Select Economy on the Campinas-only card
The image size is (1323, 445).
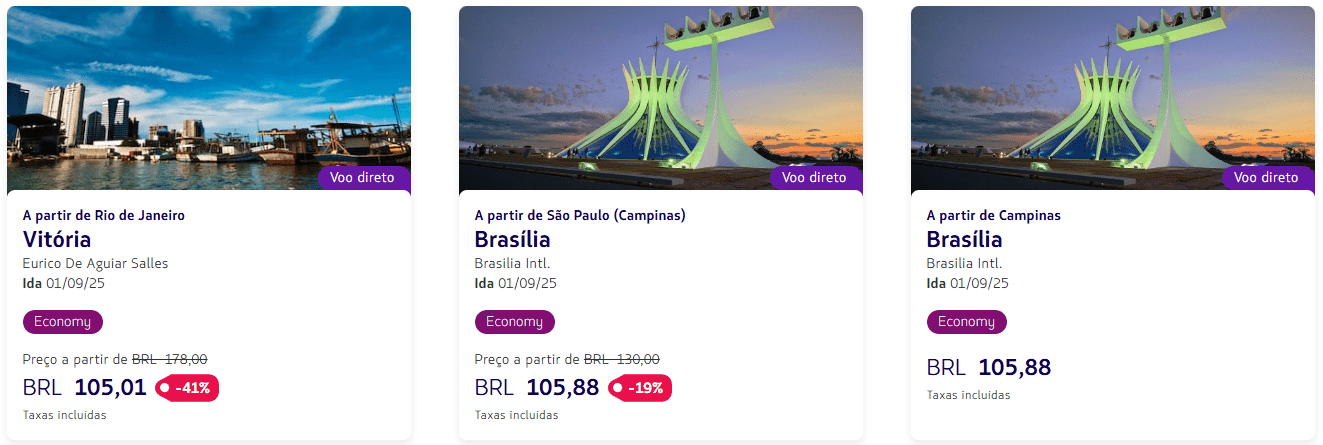click(966, 322)
